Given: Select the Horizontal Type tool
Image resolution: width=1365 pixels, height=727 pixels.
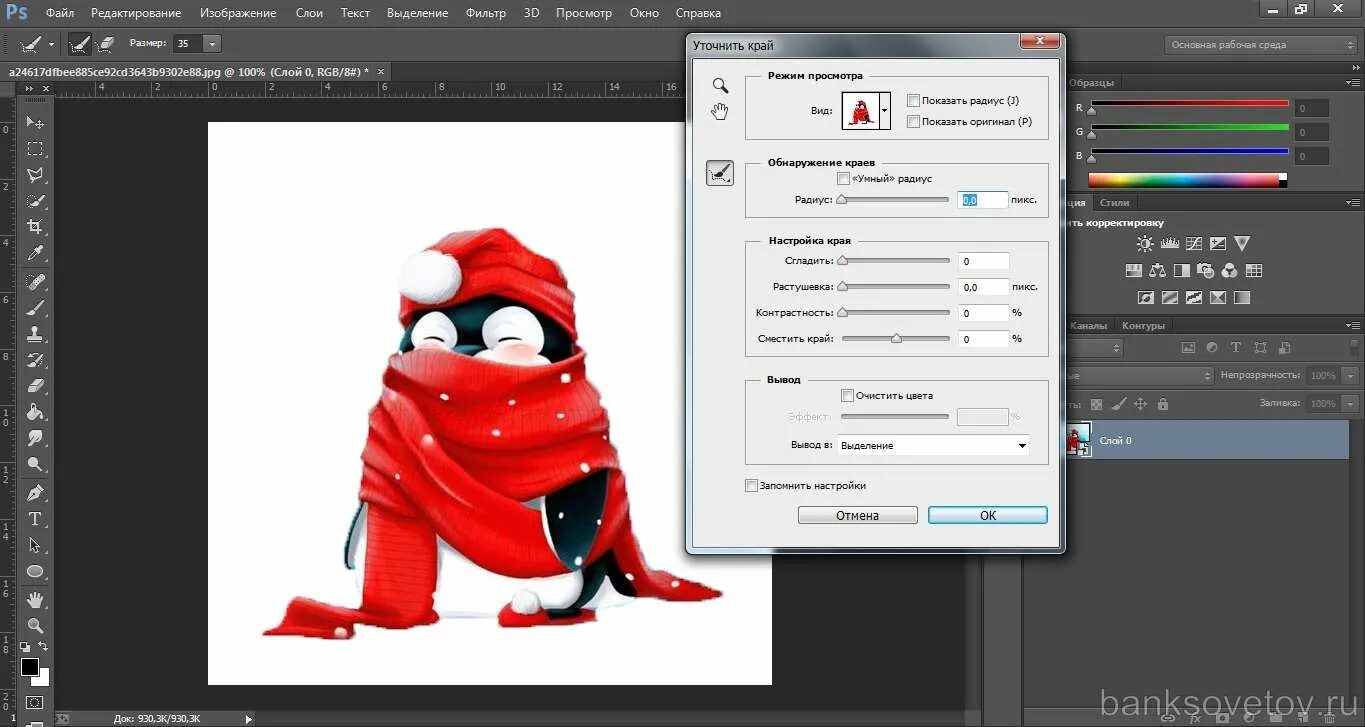Looking at the screenshot, I should [x=35, y=519].
